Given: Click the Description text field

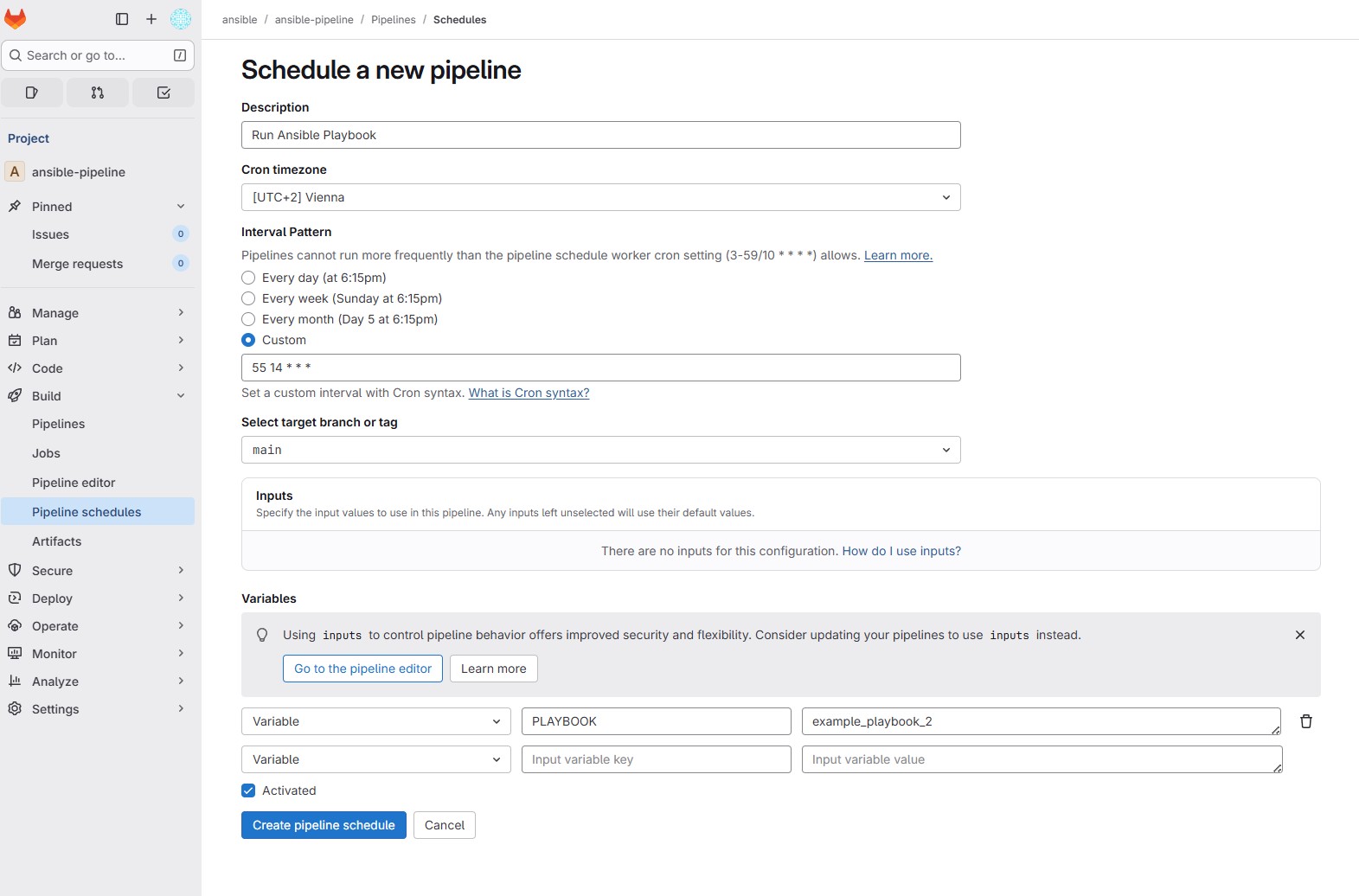Looking at the screenshot, I should pos(600,135).
